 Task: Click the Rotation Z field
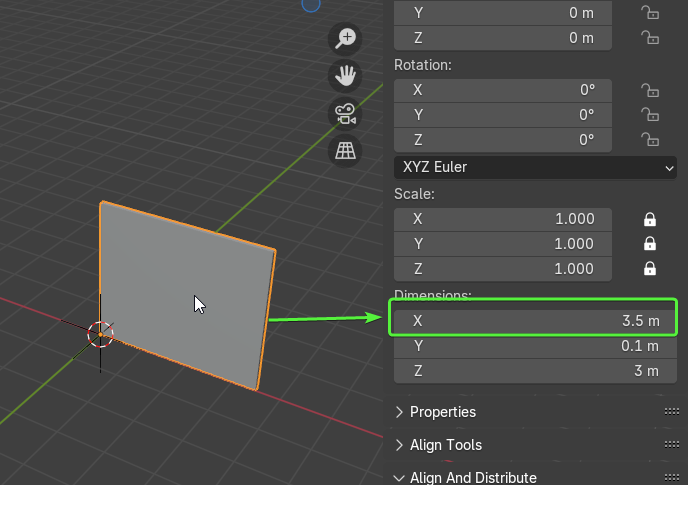(x=503, y=140)
